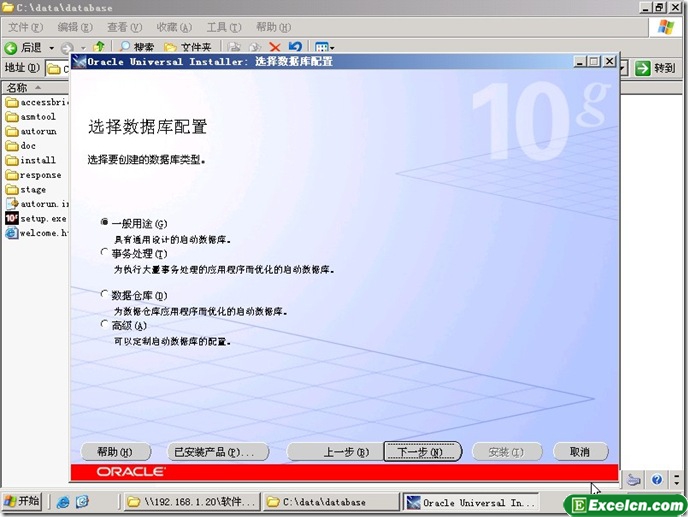Select the autorun.inf file icon
Image resolution: width=688 pixels, height=517 pixels.
pyautogui.click(x=12, y=204)
